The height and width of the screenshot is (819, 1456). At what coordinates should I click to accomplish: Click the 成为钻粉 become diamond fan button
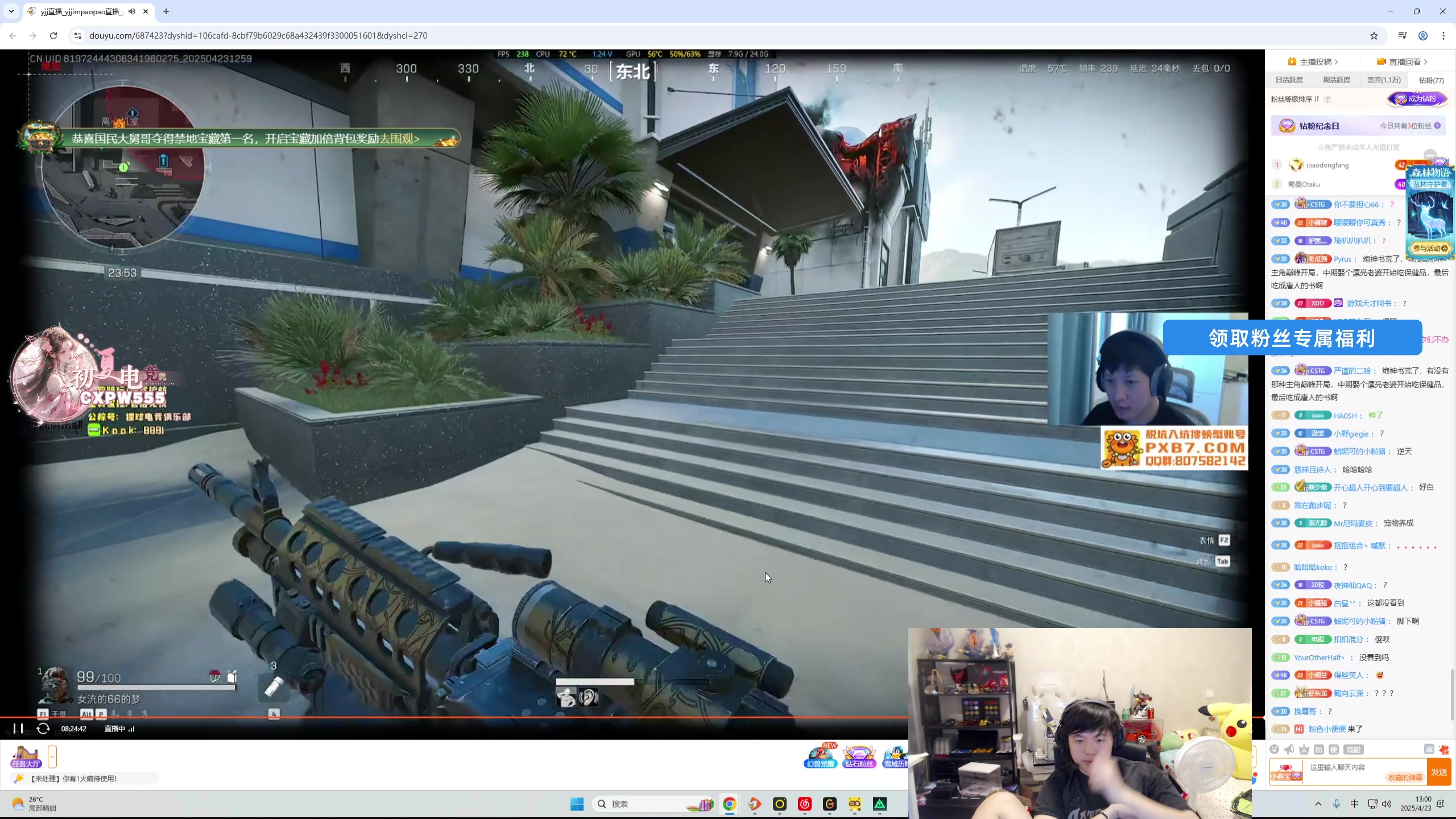pyautogui.click(x=1417, y=99)
